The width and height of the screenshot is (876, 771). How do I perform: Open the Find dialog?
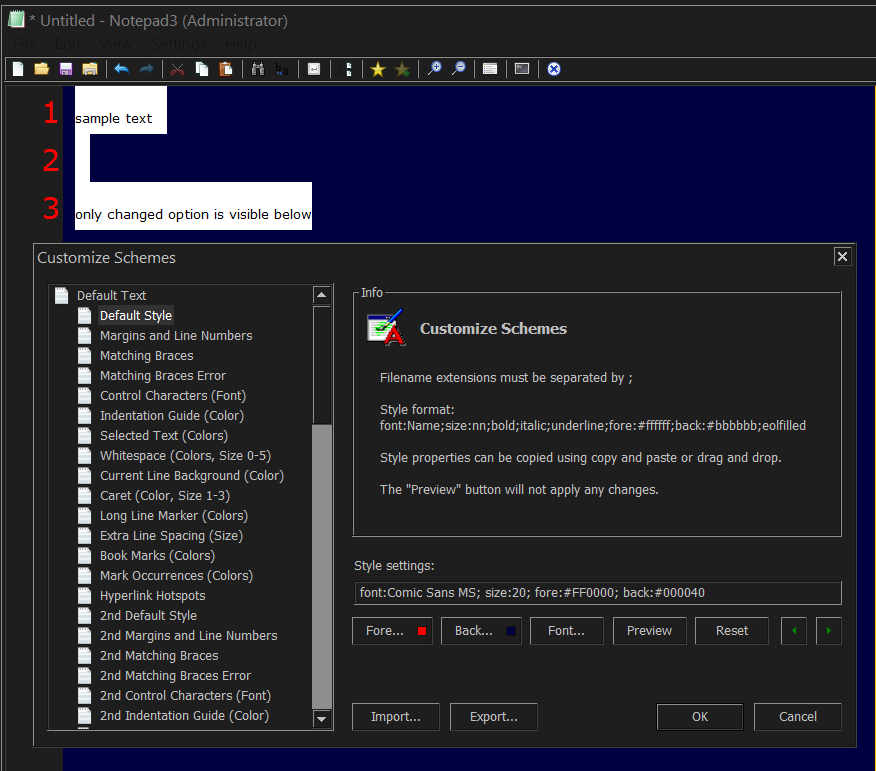pos(258,68)
